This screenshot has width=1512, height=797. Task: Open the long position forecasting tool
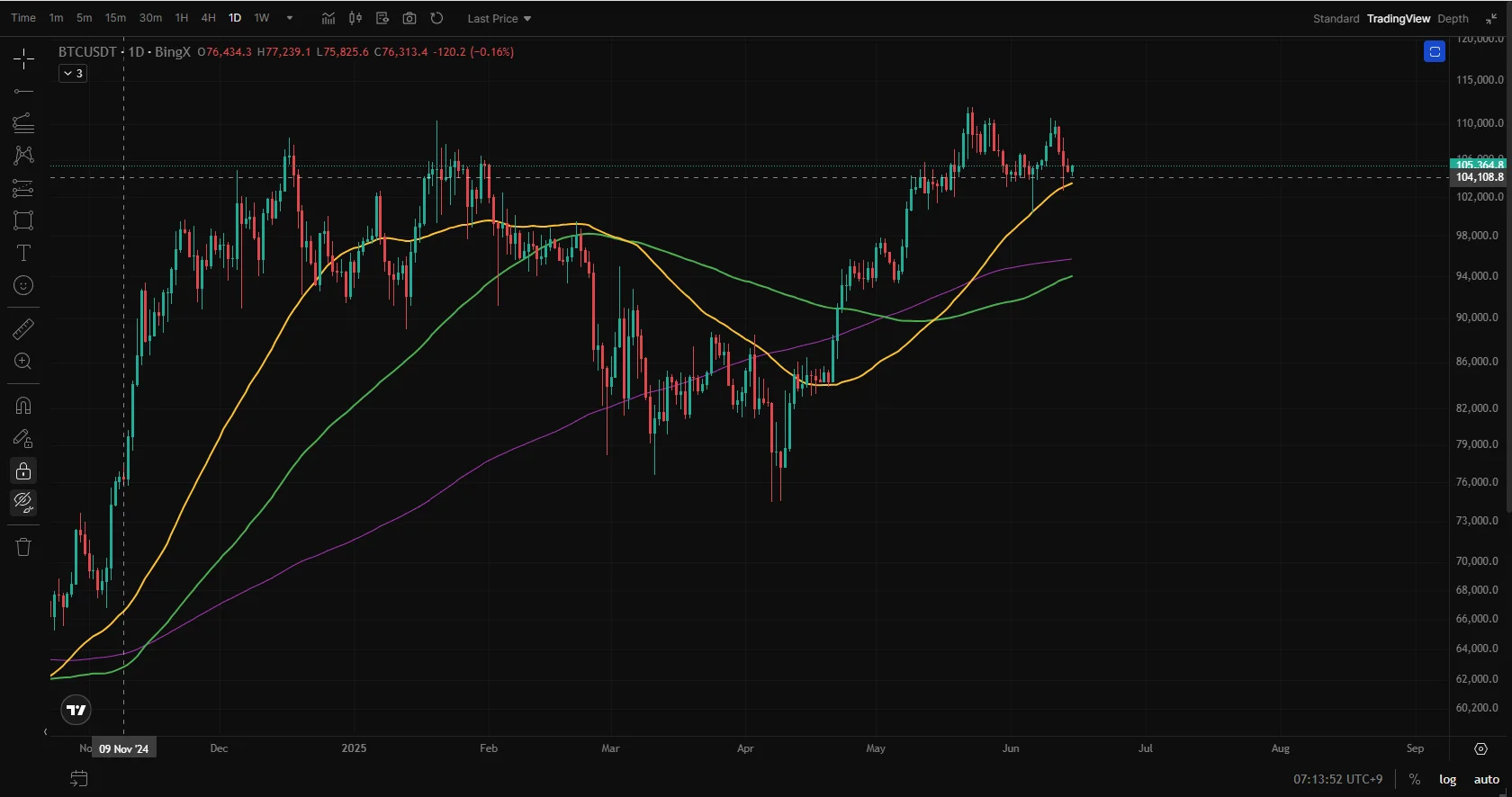[23, 188]
